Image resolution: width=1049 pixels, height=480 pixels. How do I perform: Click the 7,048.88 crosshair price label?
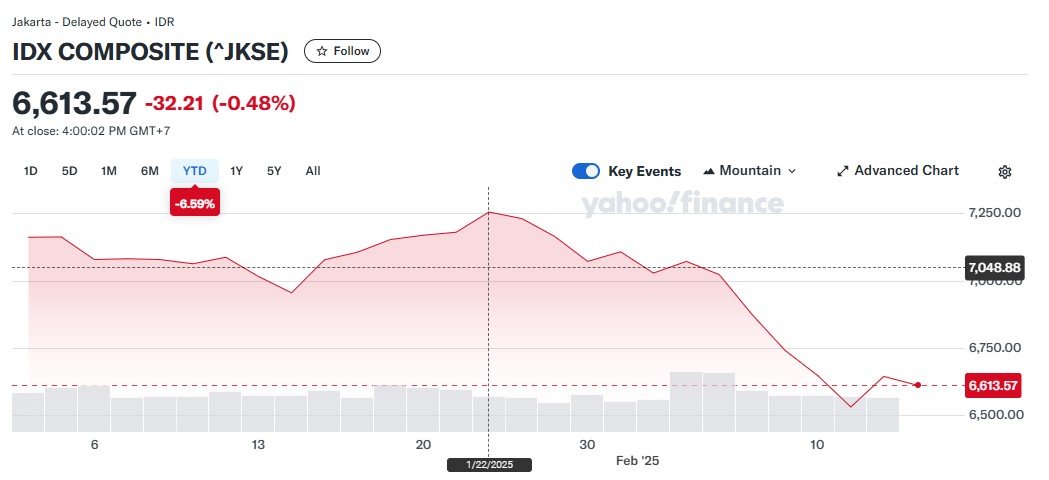994,267
